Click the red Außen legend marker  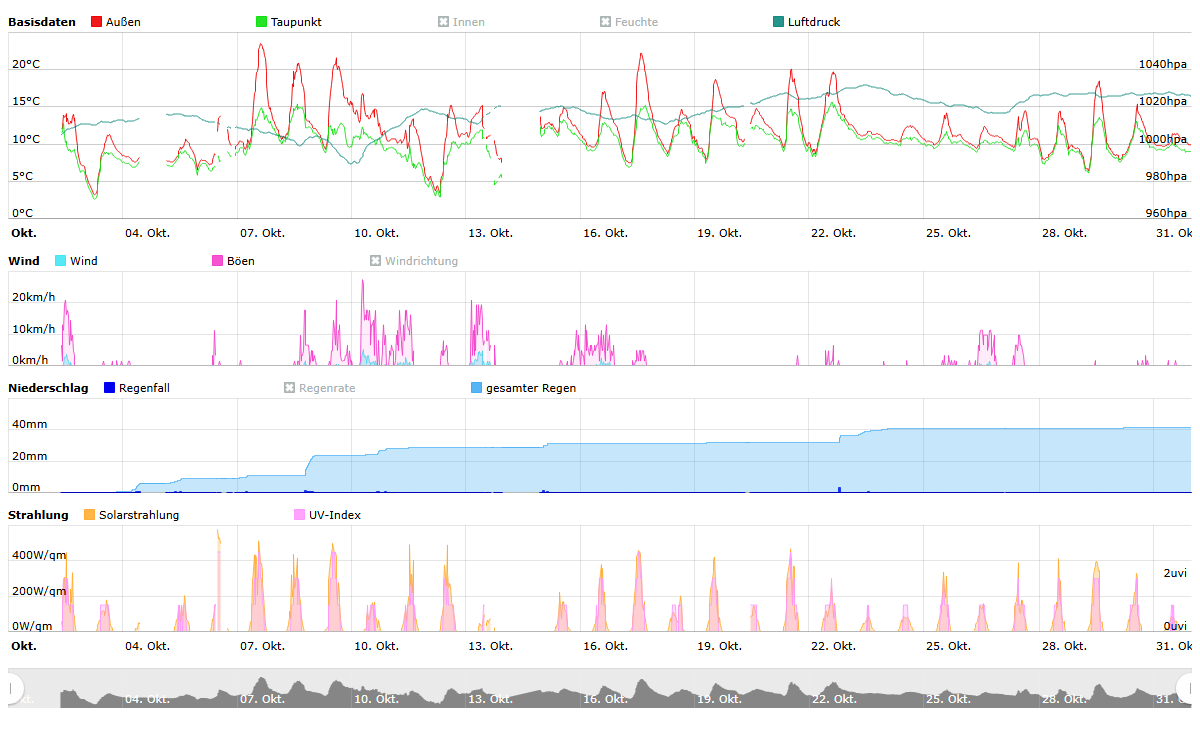pos(96,22)
